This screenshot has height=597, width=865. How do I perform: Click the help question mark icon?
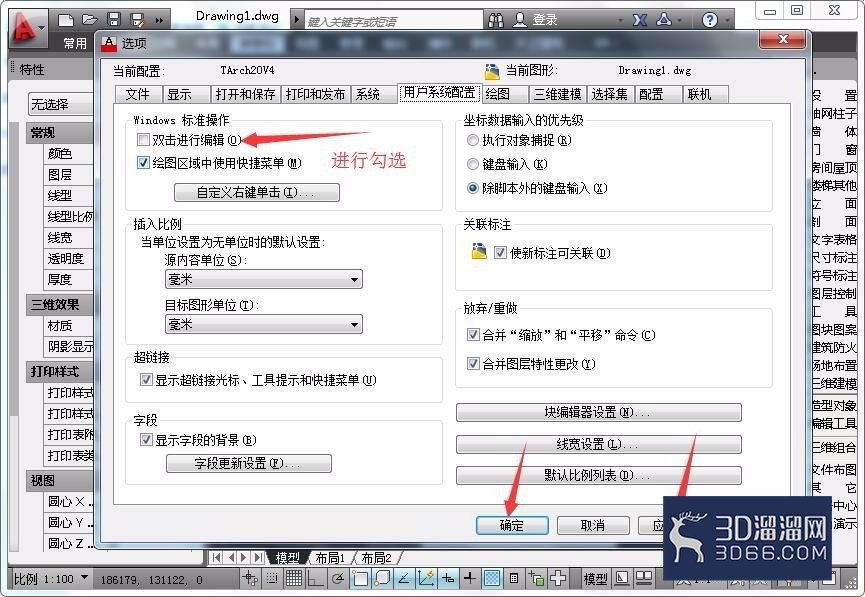click(x=709, y=20)
